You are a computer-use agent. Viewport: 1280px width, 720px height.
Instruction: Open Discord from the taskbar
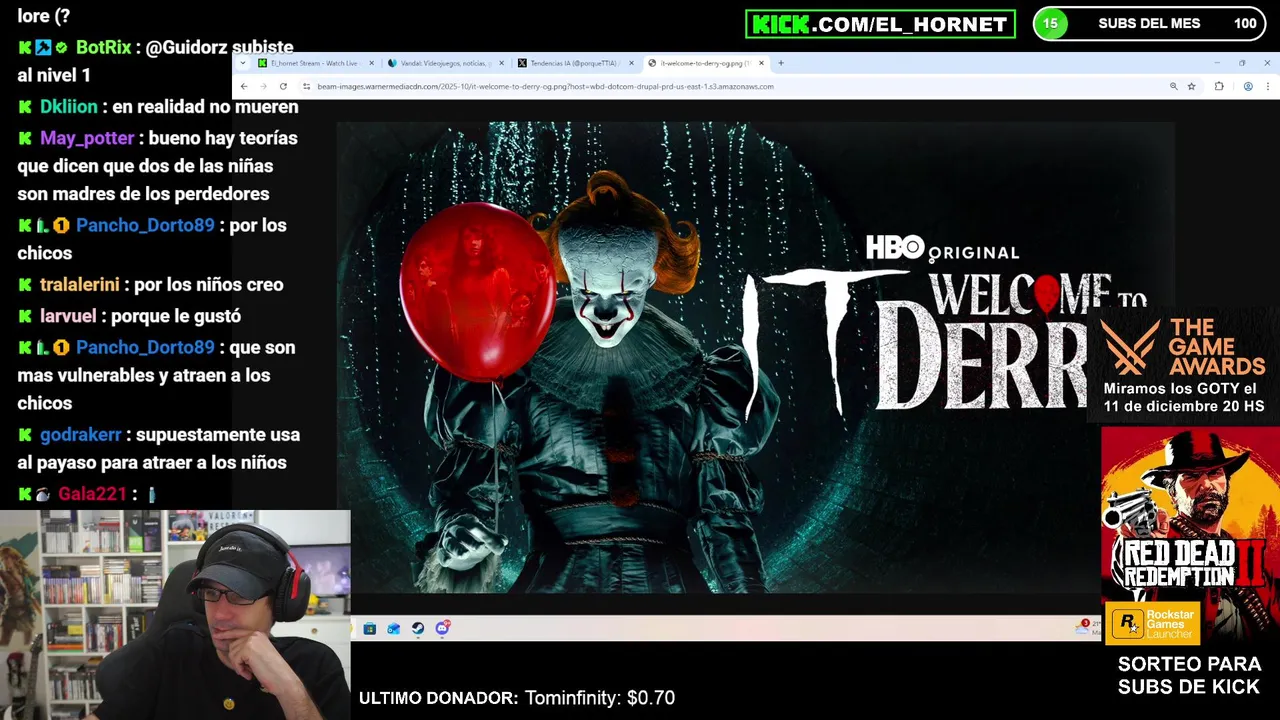tap(442, 628)
